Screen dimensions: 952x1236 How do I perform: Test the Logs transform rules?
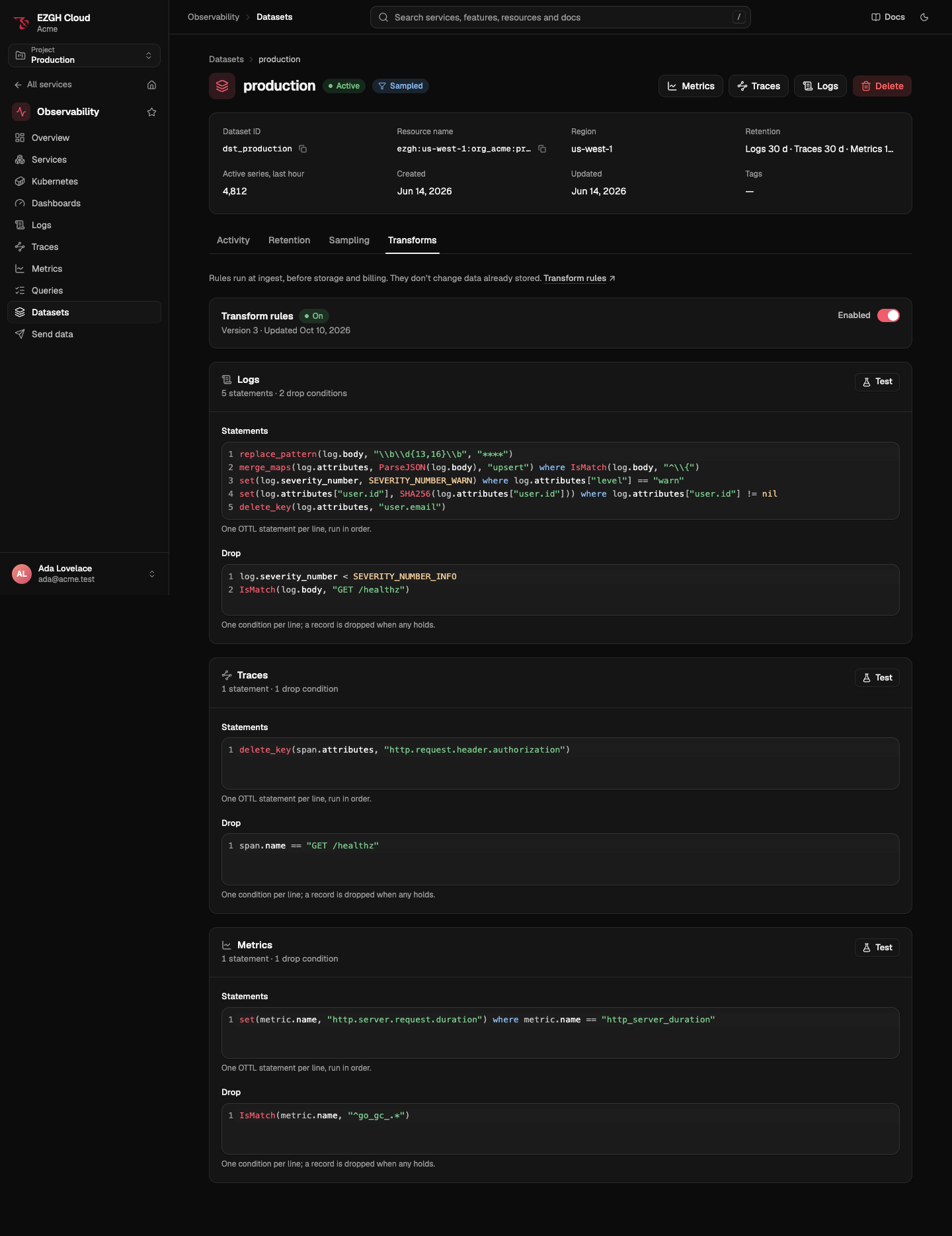877,382
